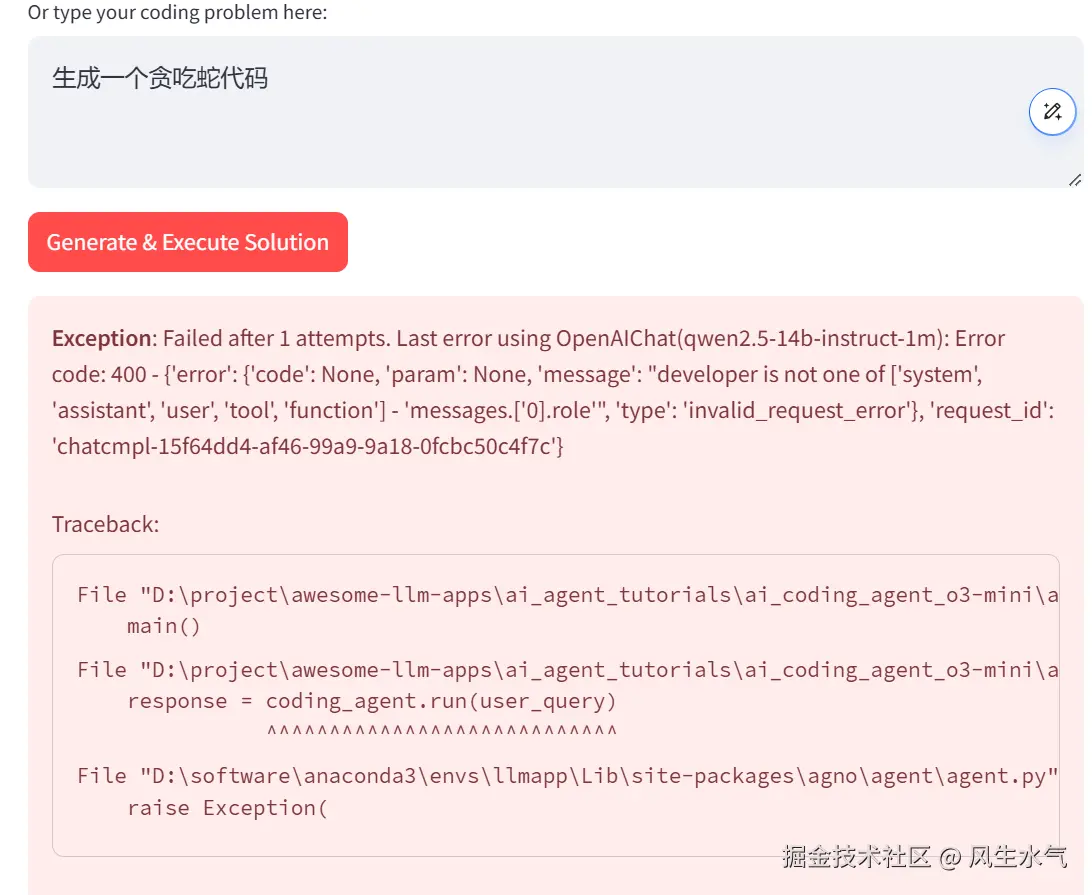
Task: Click the second File path line in the traceback
Action: (567, 670)
